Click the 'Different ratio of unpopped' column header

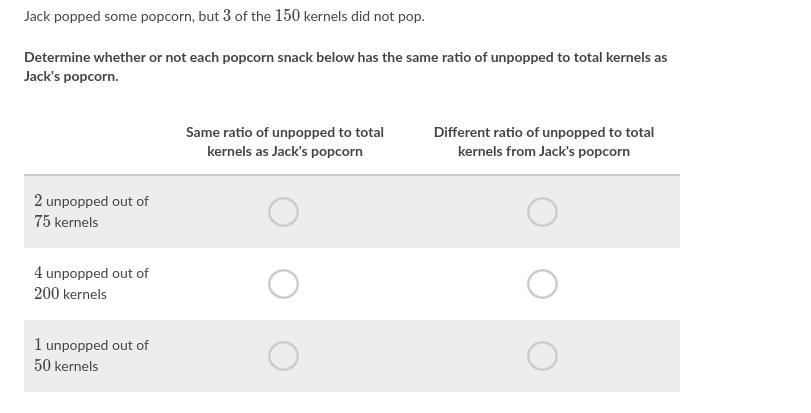pos(543,132)
